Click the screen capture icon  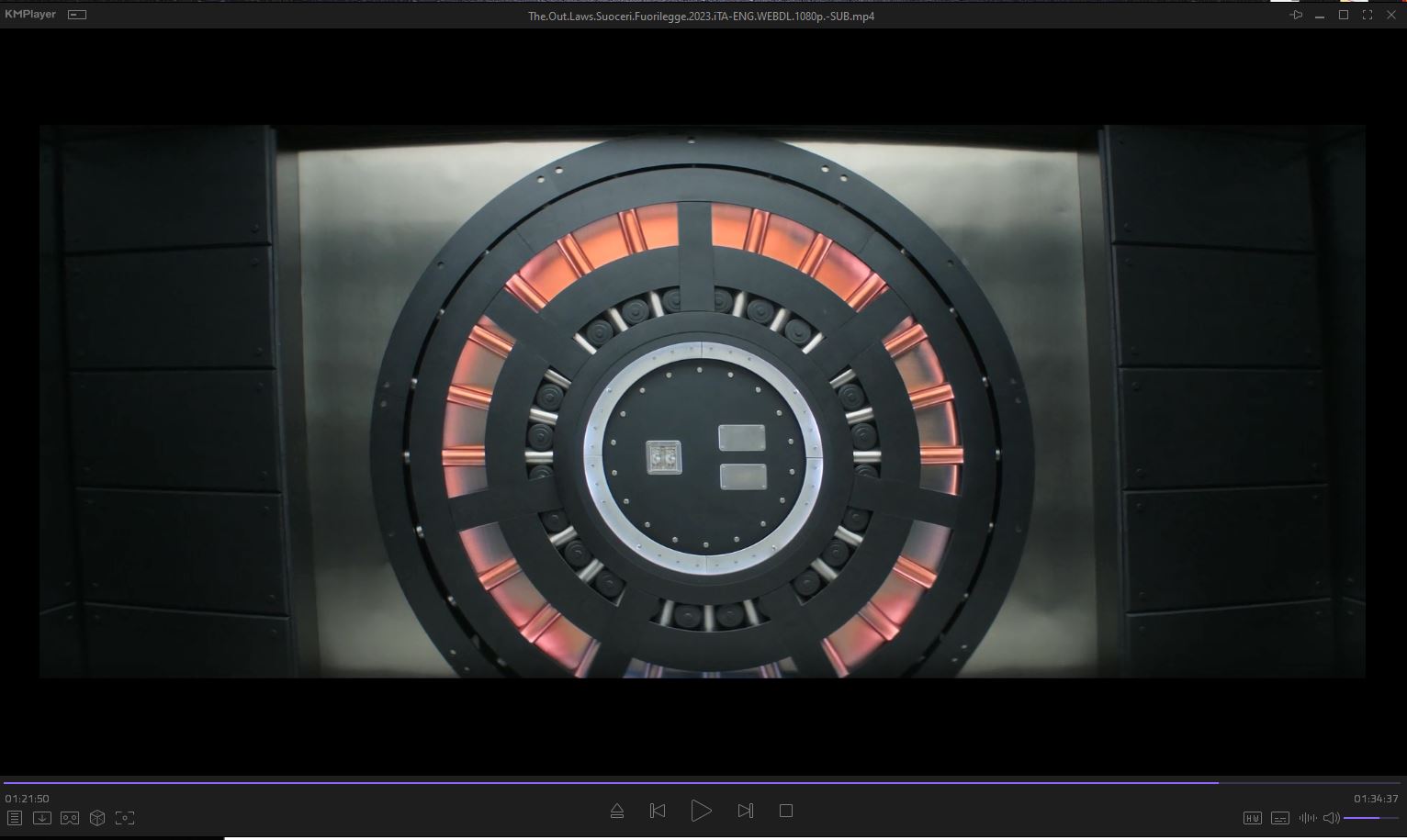coord(125,818)
